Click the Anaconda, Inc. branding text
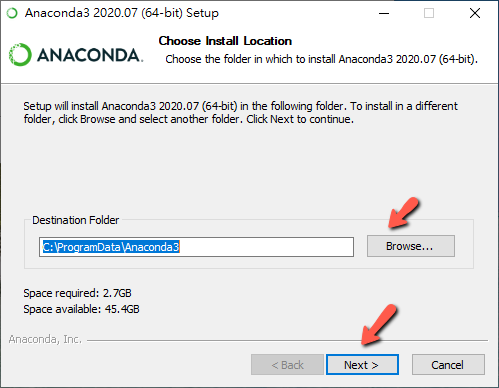Image resolution: width=499 pixels, height=388 pixels. click(45, 339)
